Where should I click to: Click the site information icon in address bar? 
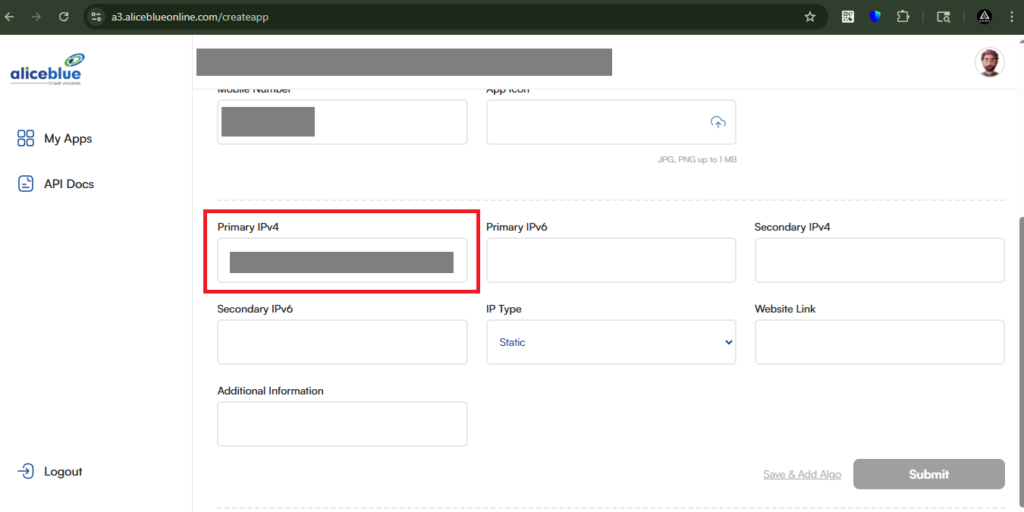96,17
